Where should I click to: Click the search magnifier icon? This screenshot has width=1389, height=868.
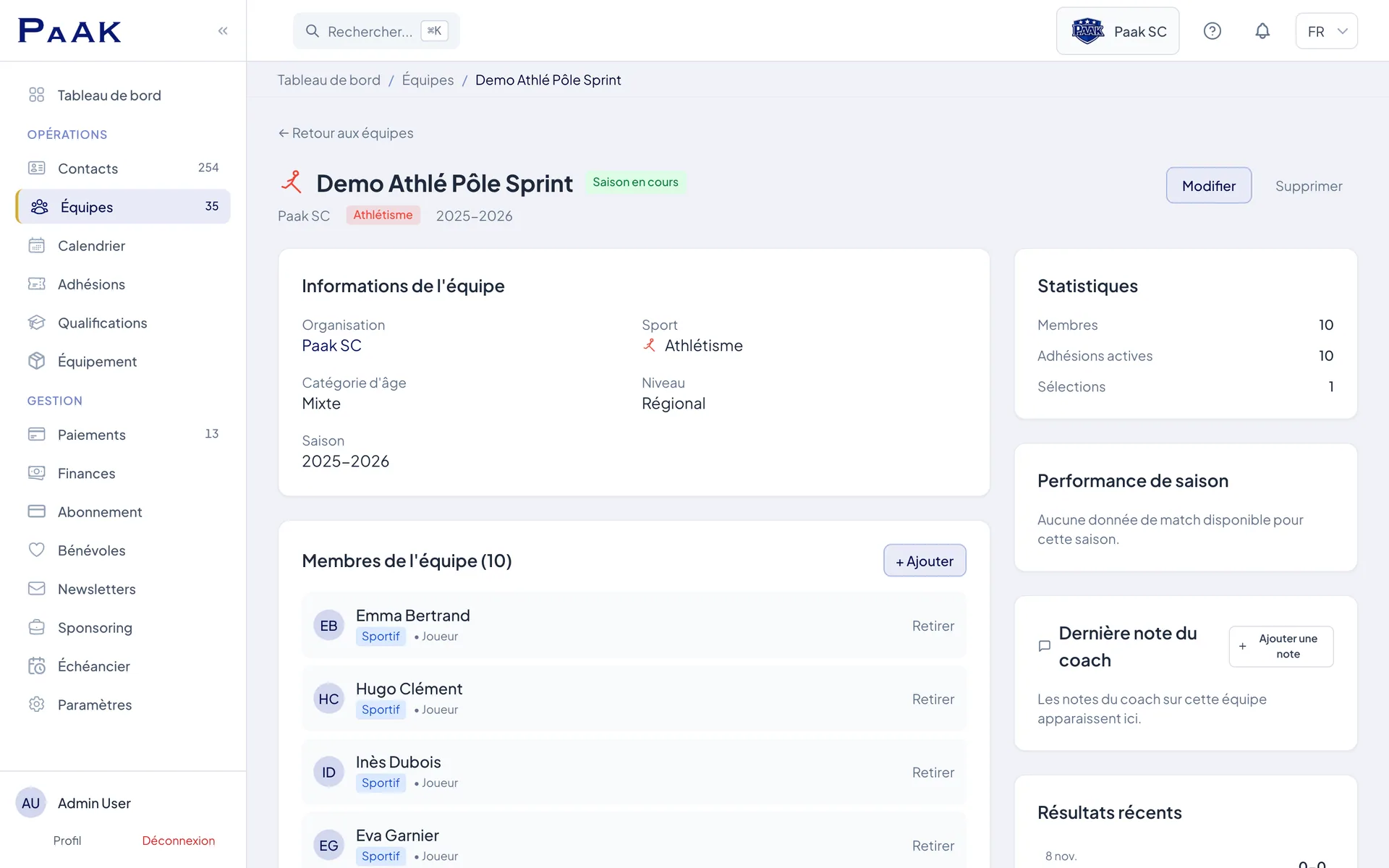pyautogui.click(x=313, y=31)
